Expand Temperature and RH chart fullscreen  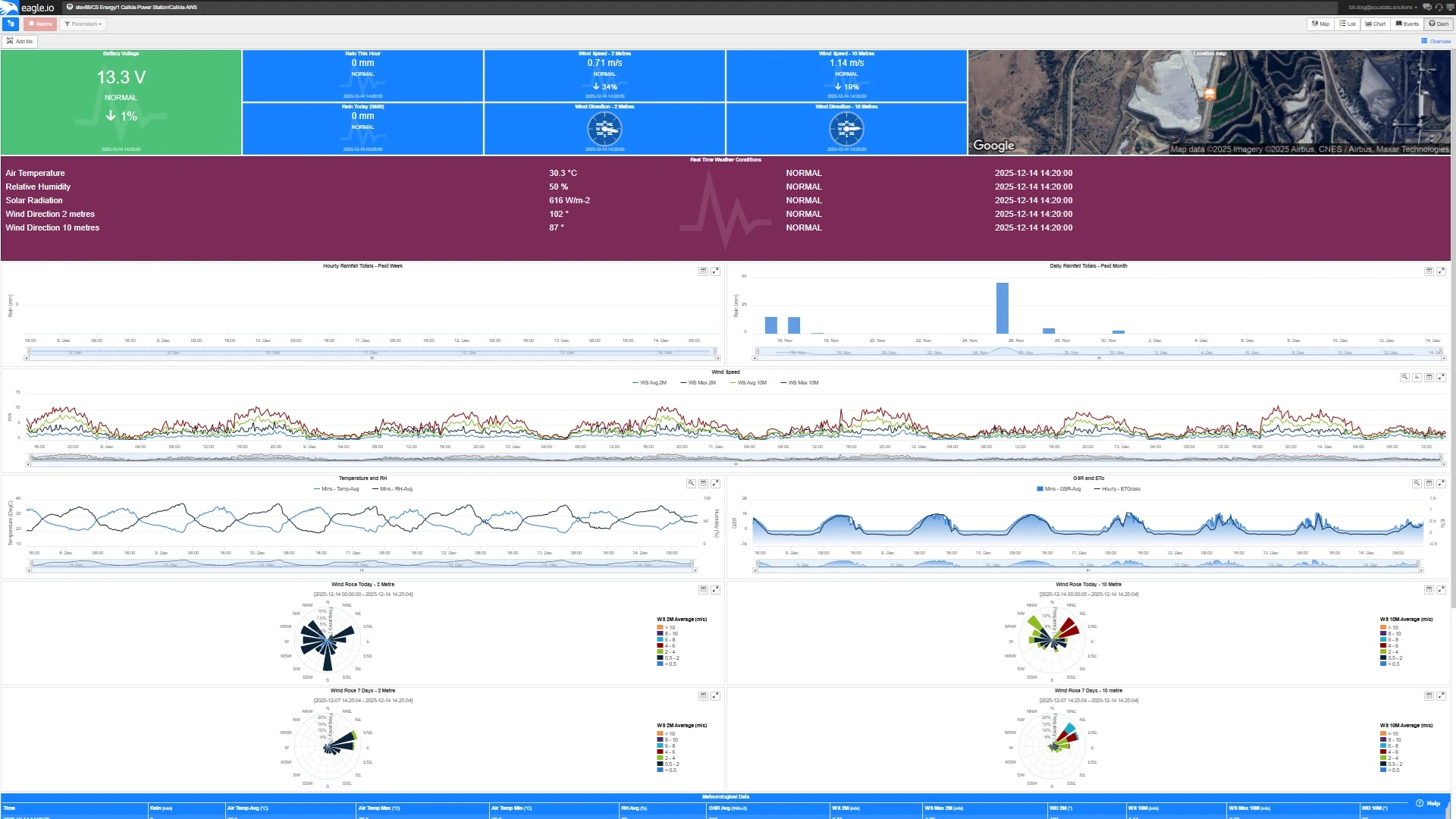click(715, 484)
